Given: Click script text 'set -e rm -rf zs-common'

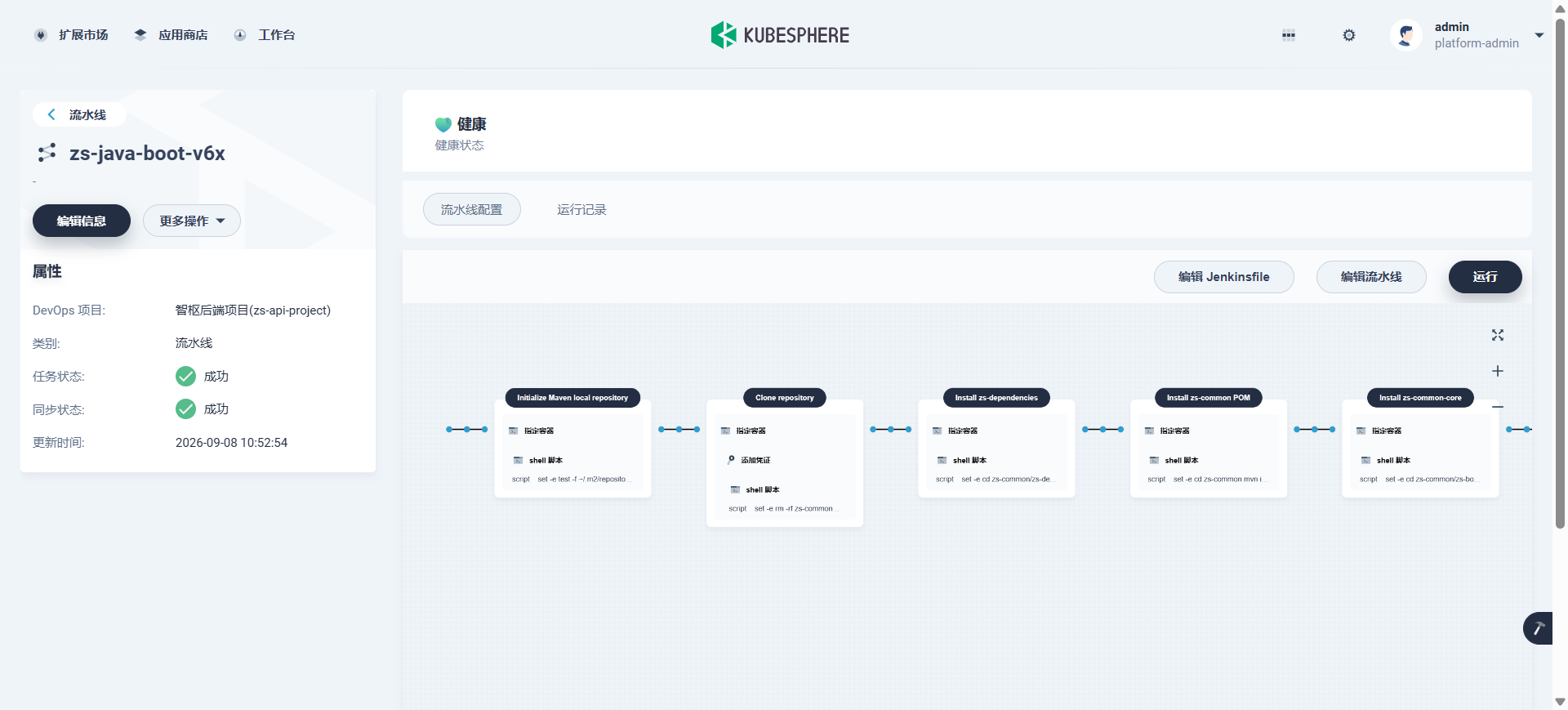Looking at the screenshot, I should coord(796,509).
